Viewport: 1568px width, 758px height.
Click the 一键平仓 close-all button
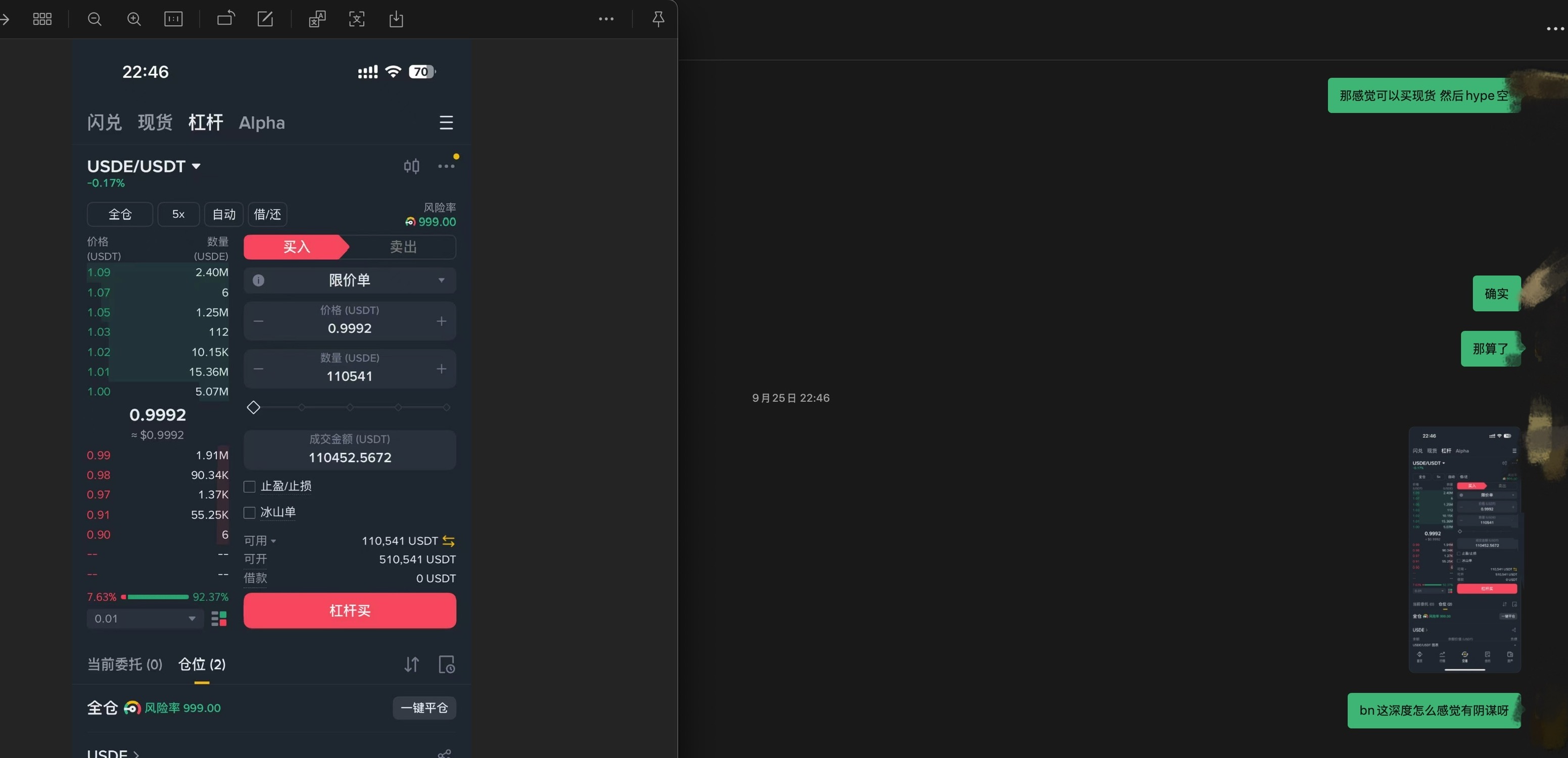(424, 707)
